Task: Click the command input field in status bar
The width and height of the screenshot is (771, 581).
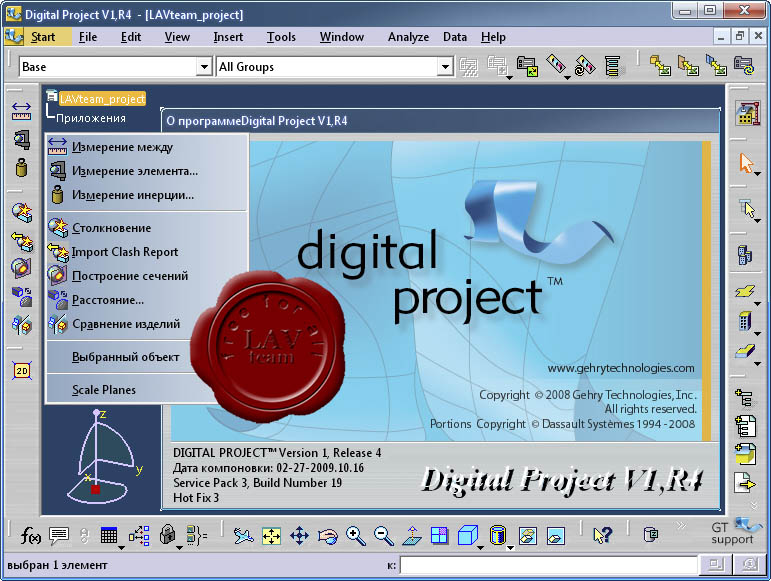Action: pos(548,565)
